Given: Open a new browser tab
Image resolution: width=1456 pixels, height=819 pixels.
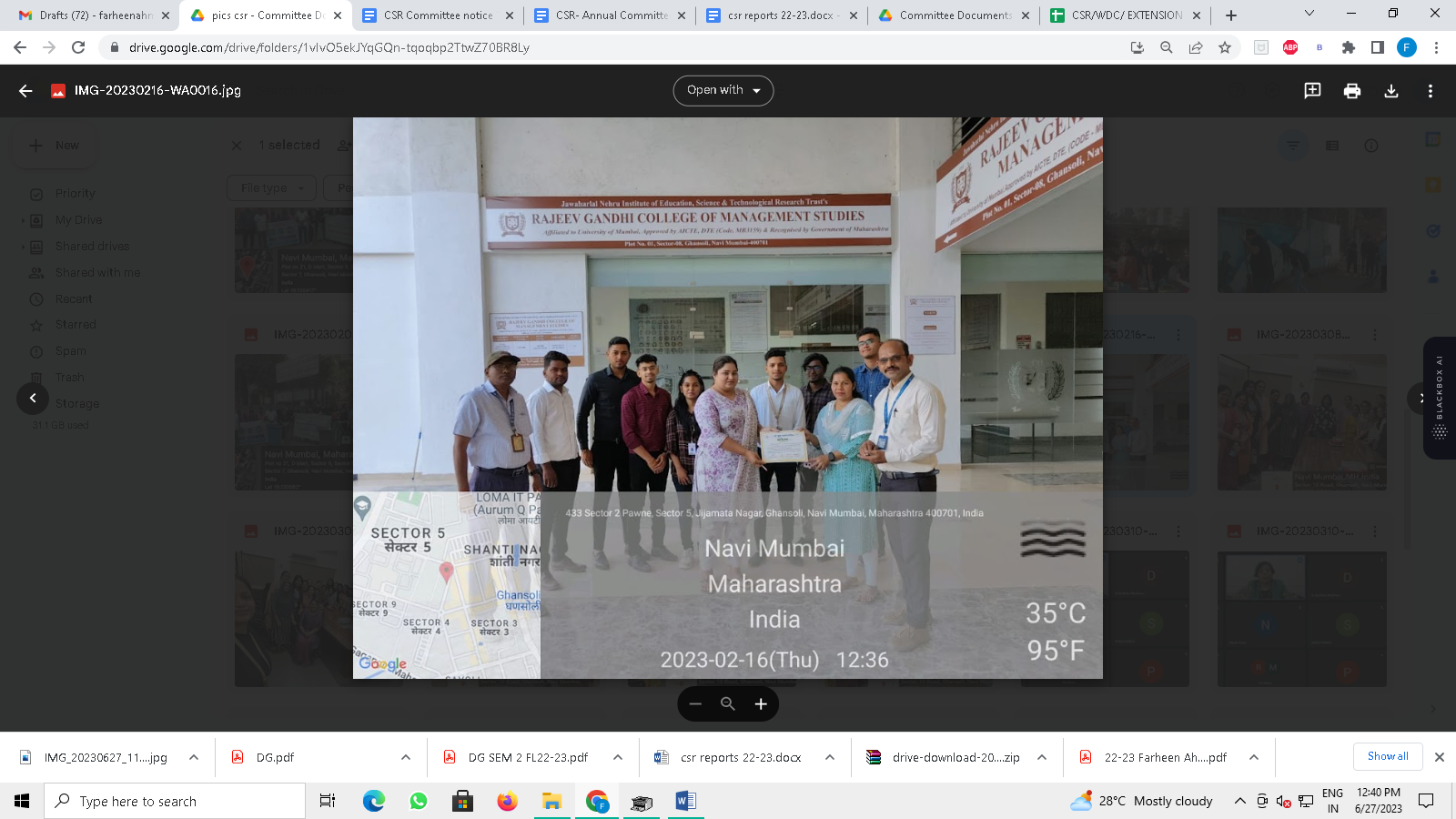Looking at the screenshot, I should 1231,15.
